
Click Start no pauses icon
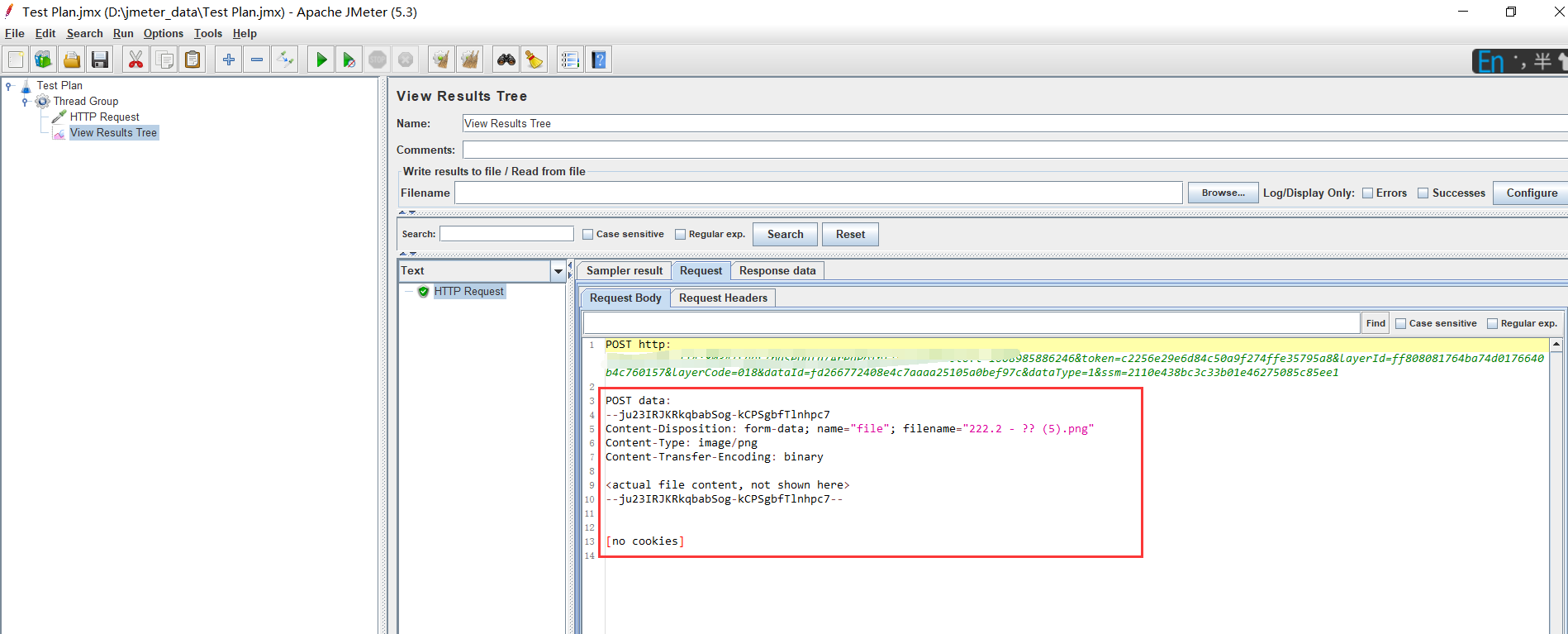[x=349, y=60]
